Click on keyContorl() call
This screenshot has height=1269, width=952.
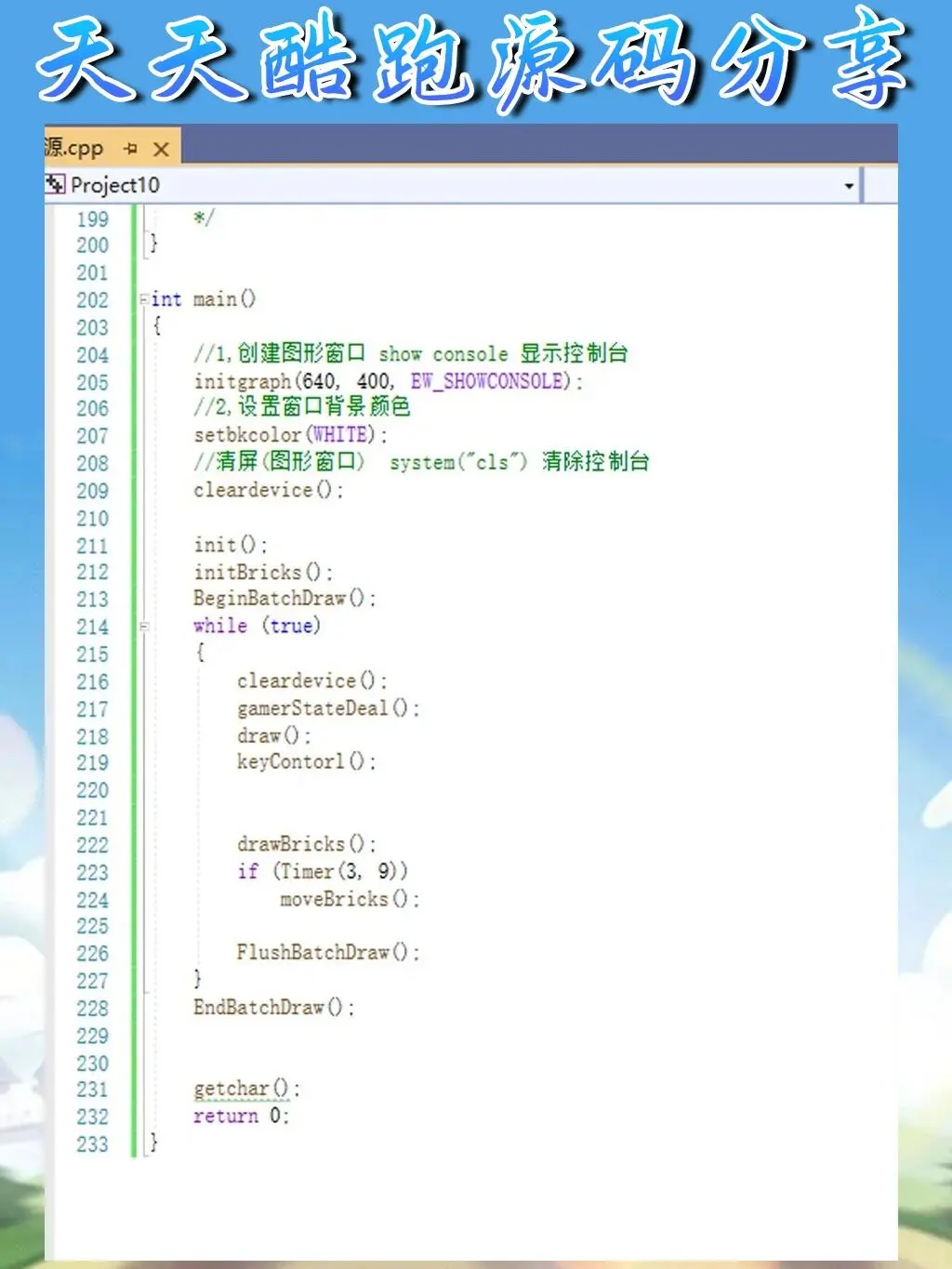click(306, 762)
